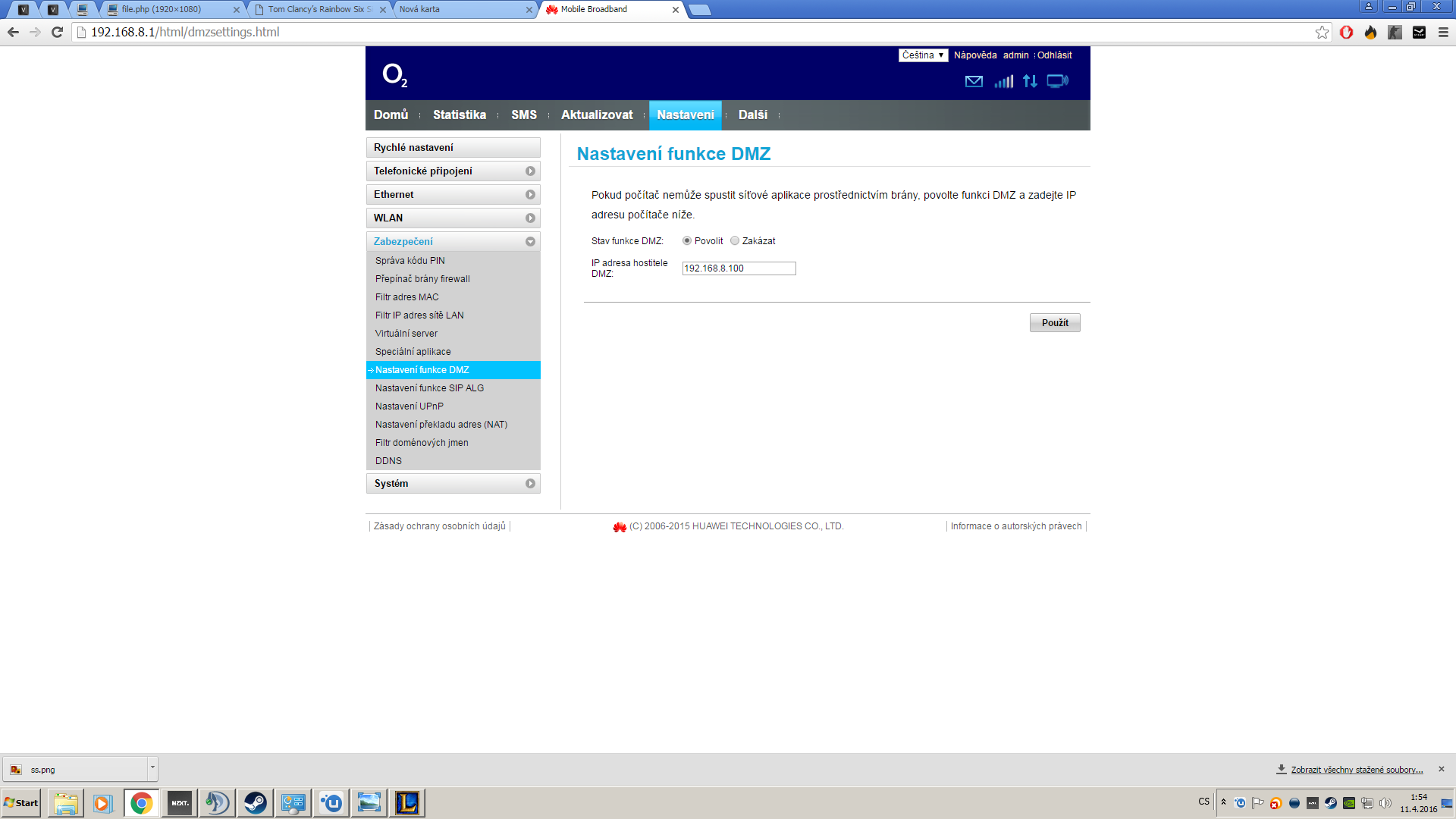Open the Čeština language dropdown
1456x819 pixels.
(923, 55)
